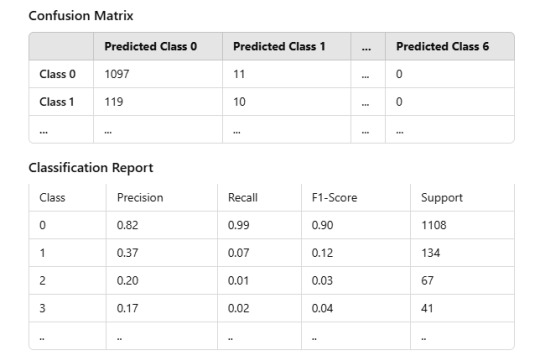
Task: Select F1-score value 0.12
Action: click(x=322, y=253)
